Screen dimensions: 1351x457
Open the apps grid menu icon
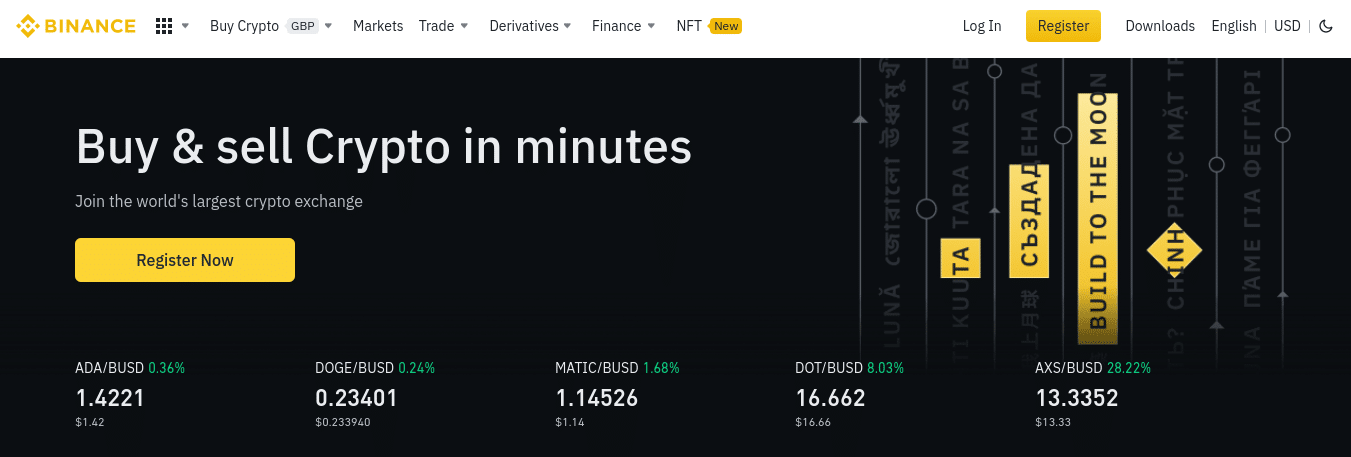[164, 26]
